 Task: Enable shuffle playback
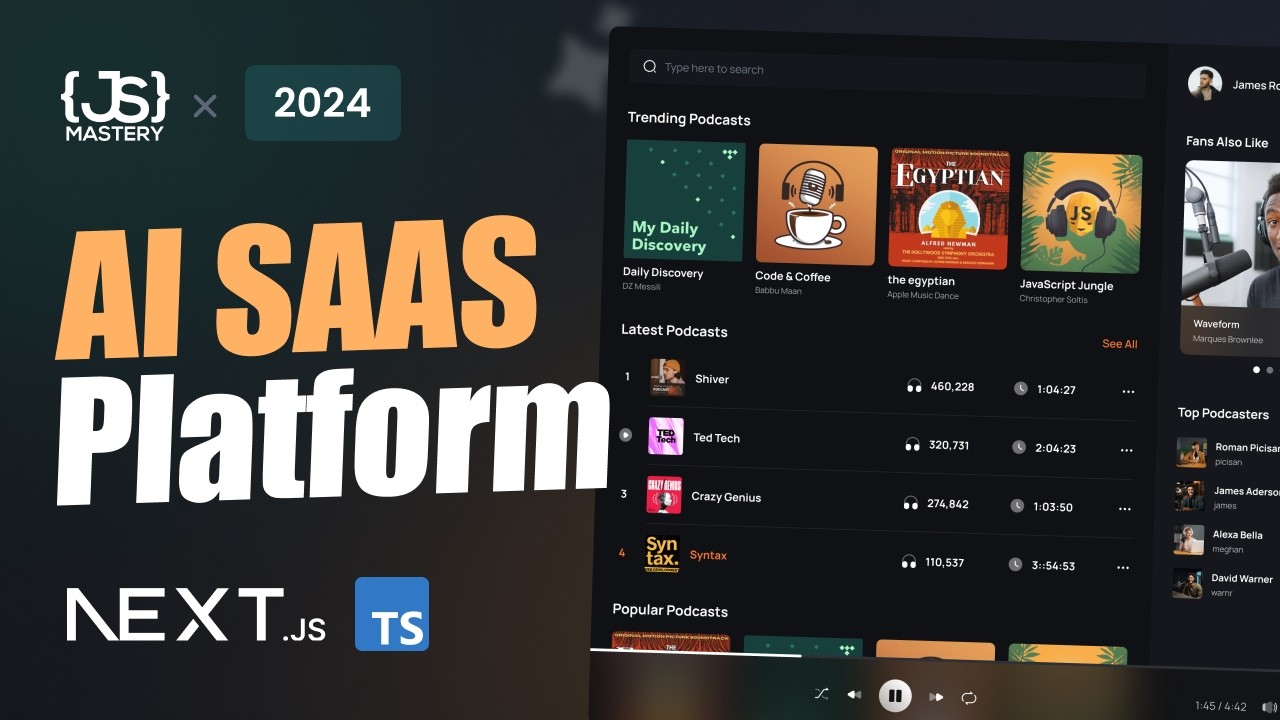(821, 693)
